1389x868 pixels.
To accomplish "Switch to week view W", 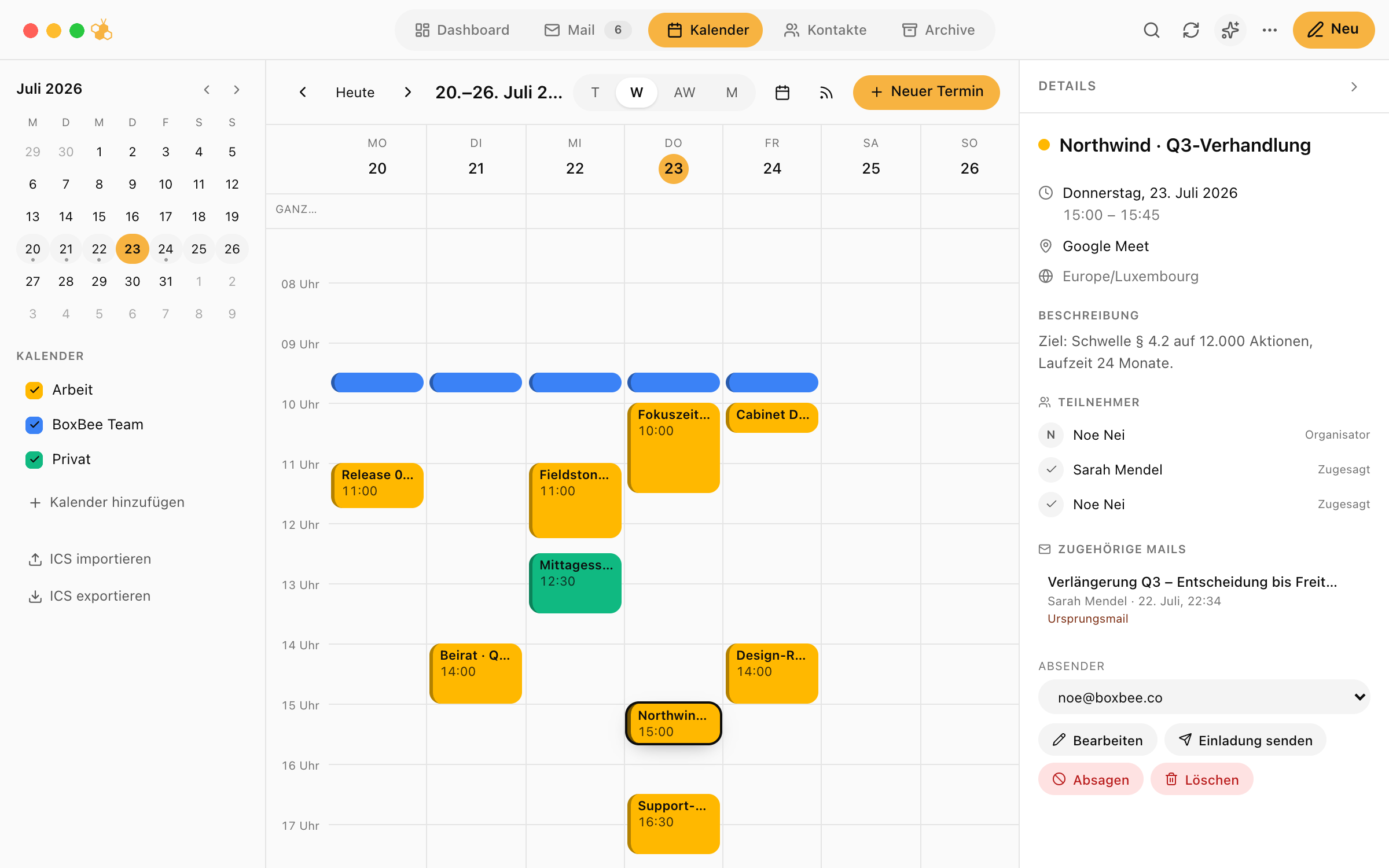I will point(637,93).
